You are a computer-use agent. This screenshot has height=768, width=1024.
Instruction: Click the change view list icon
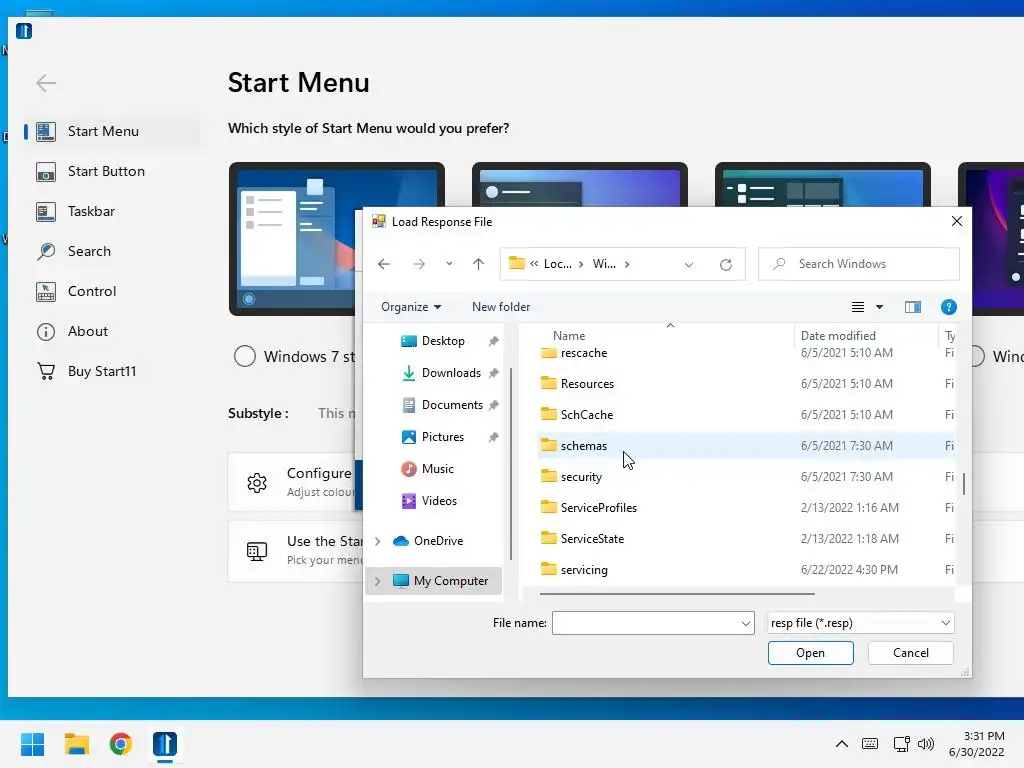click(857, 307)
